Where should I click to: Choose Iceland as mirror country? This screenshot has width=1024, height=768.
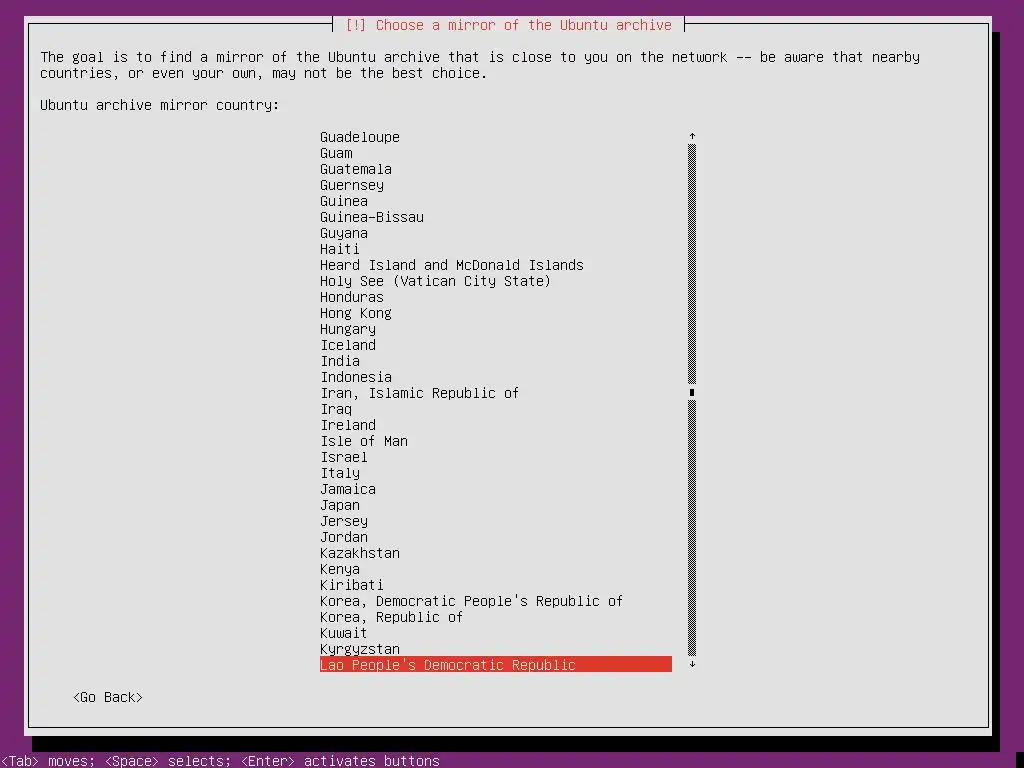pyautogui.click(x=347, y=345)
